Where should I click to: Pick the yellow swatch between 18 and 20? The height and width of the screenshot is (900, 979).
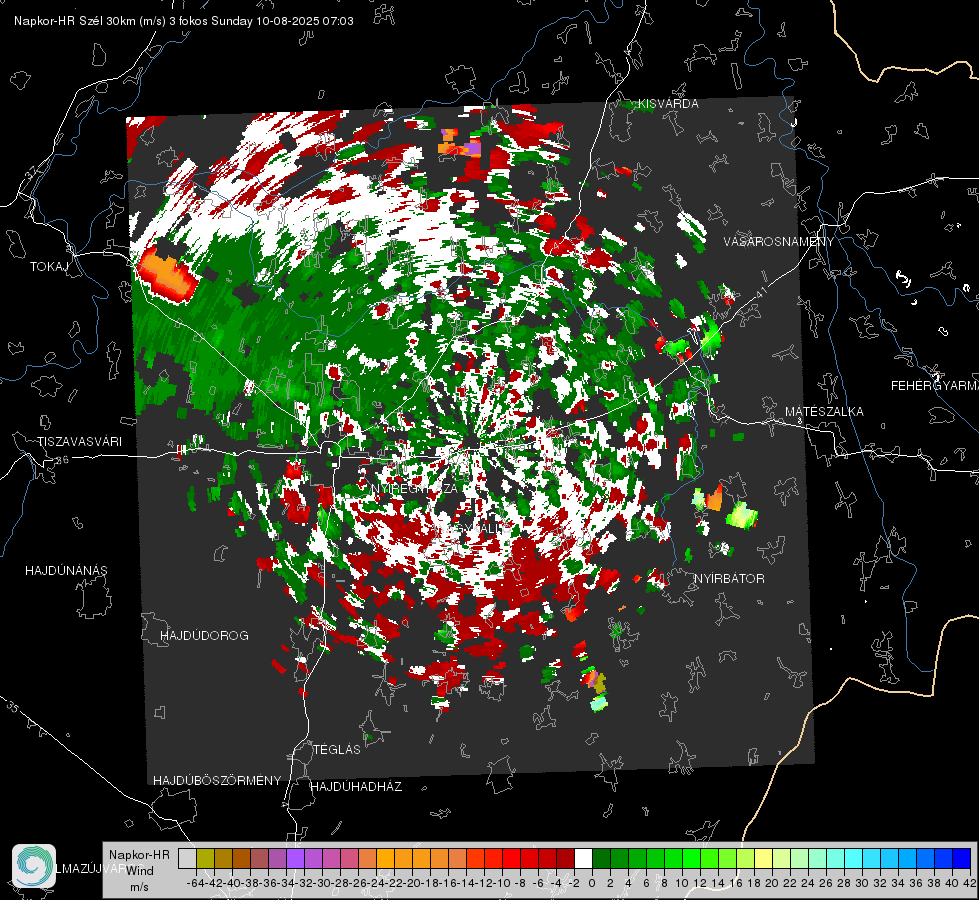[763, 858]
